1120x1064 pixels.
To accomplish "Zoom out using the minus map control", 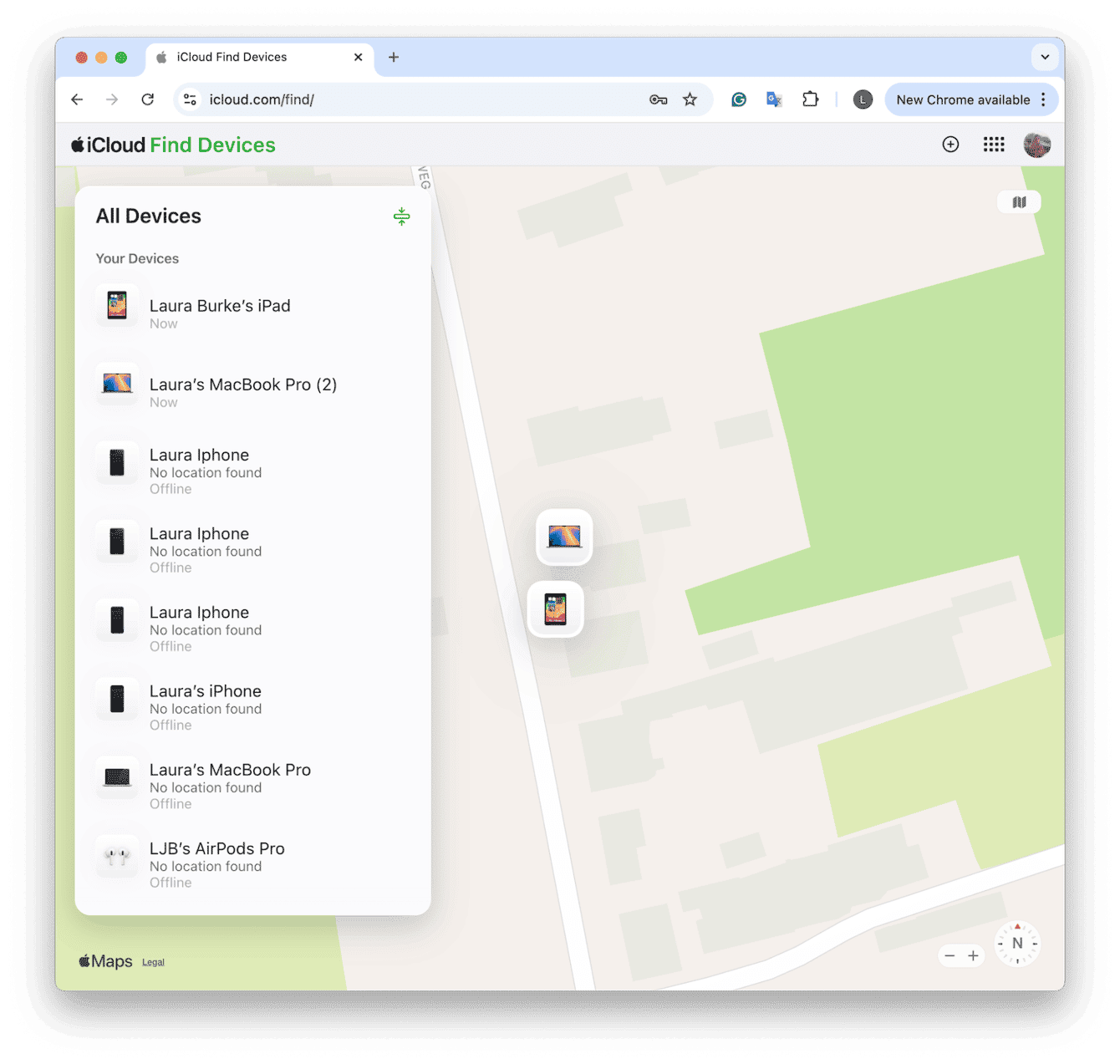I will (949, 955).
